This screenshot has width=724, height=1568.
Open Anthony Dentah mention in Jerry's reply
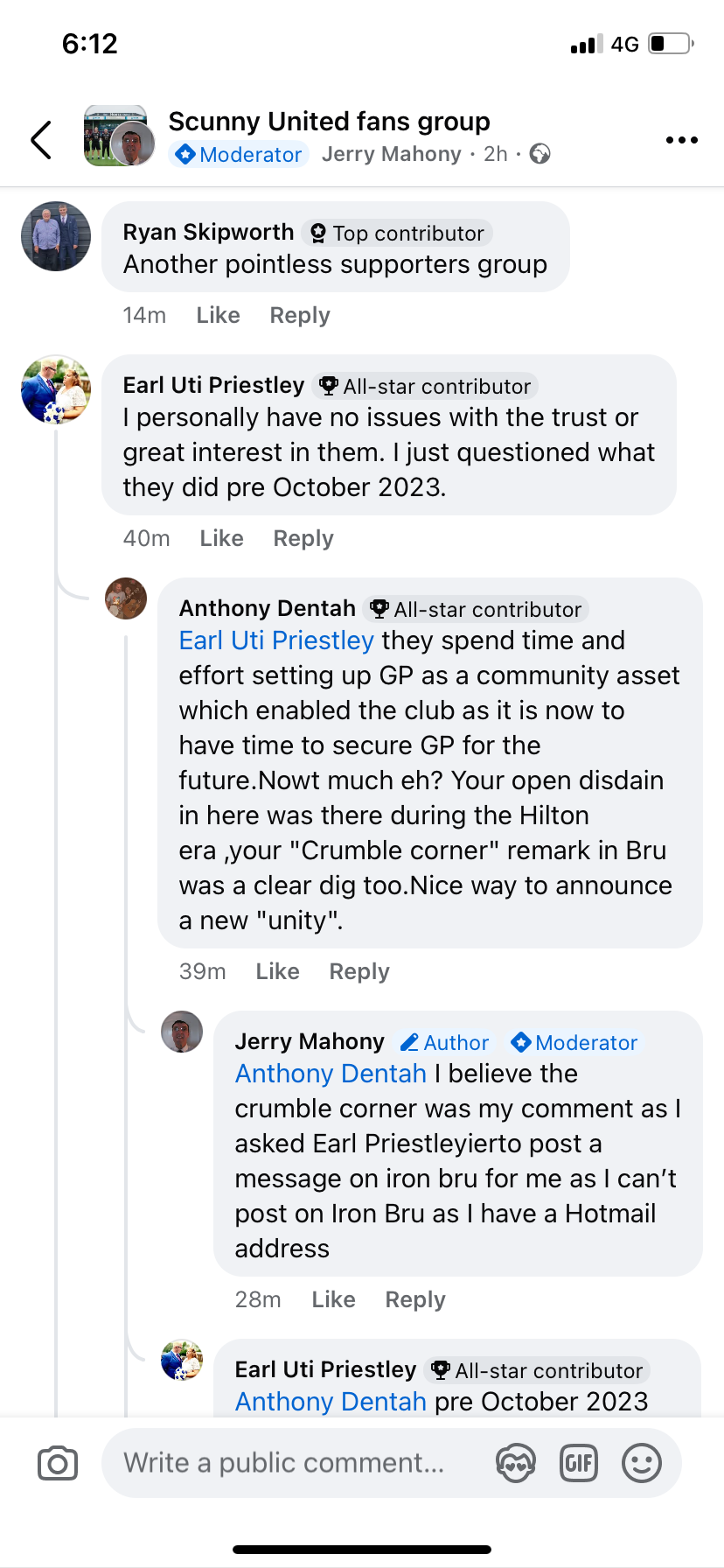331,1074
